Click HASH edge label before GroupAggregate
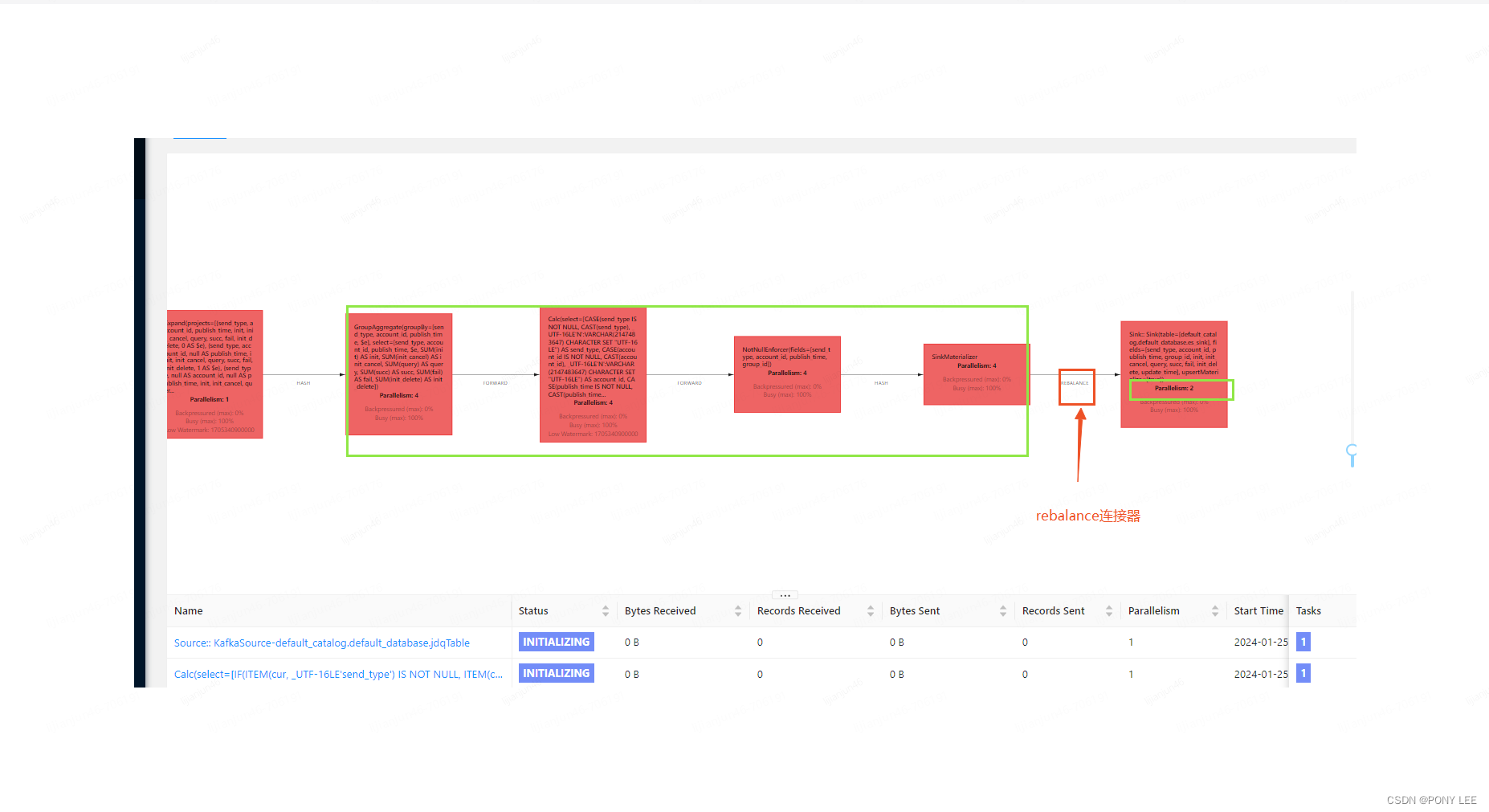The image size is (1489, 812). coord(303,383)
